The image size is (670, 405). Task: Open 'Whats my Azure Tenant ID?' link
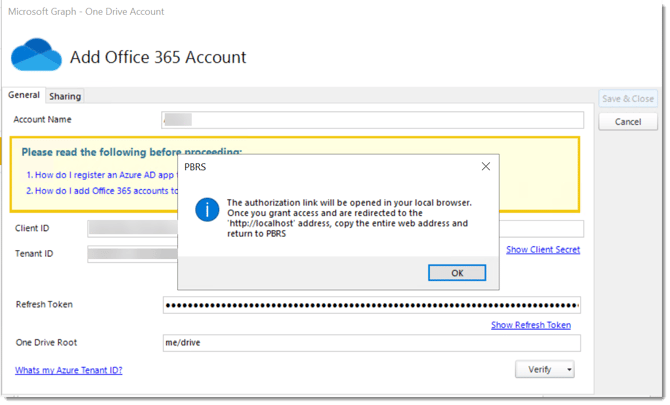pos(69,370)
